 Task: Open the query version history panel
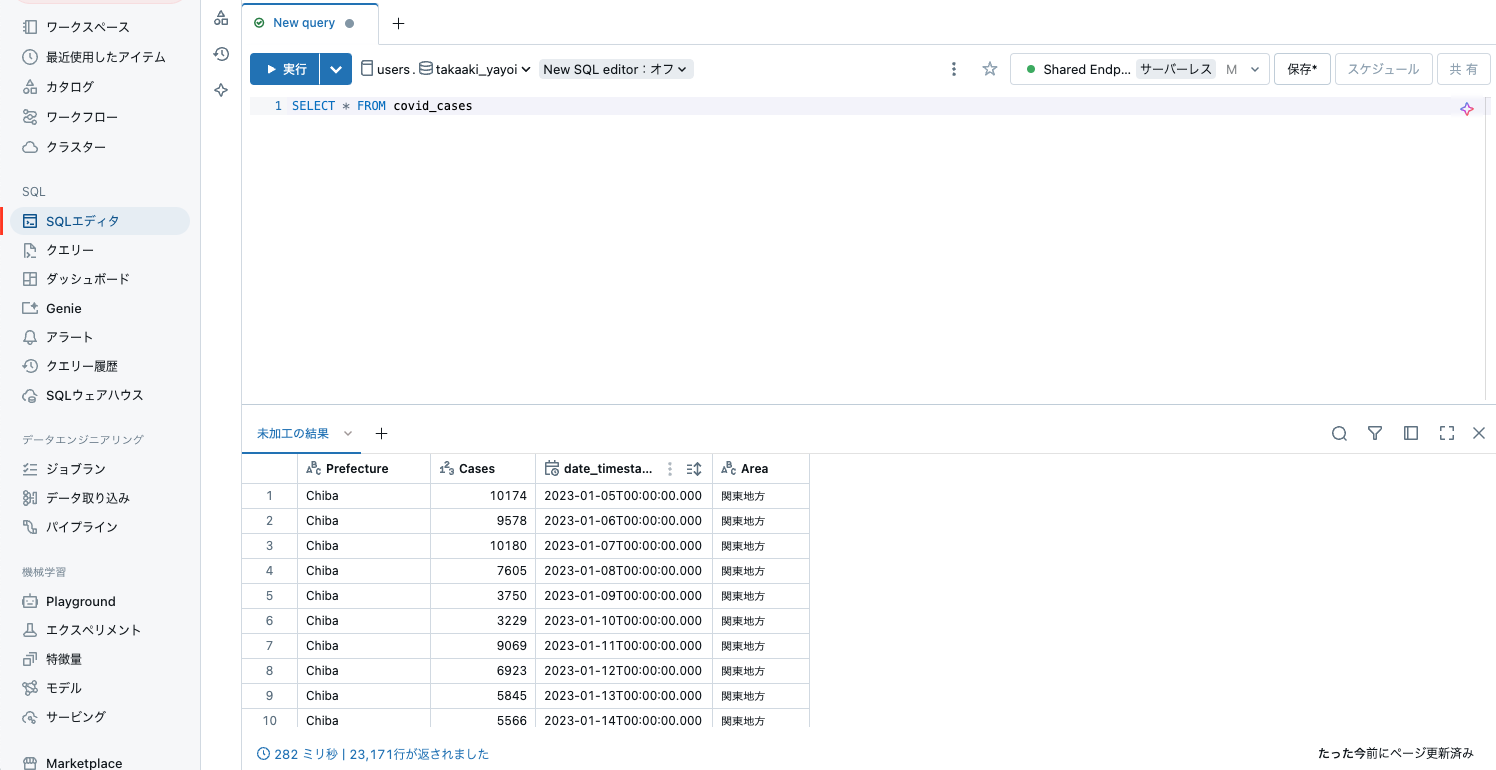click(221, 54)
